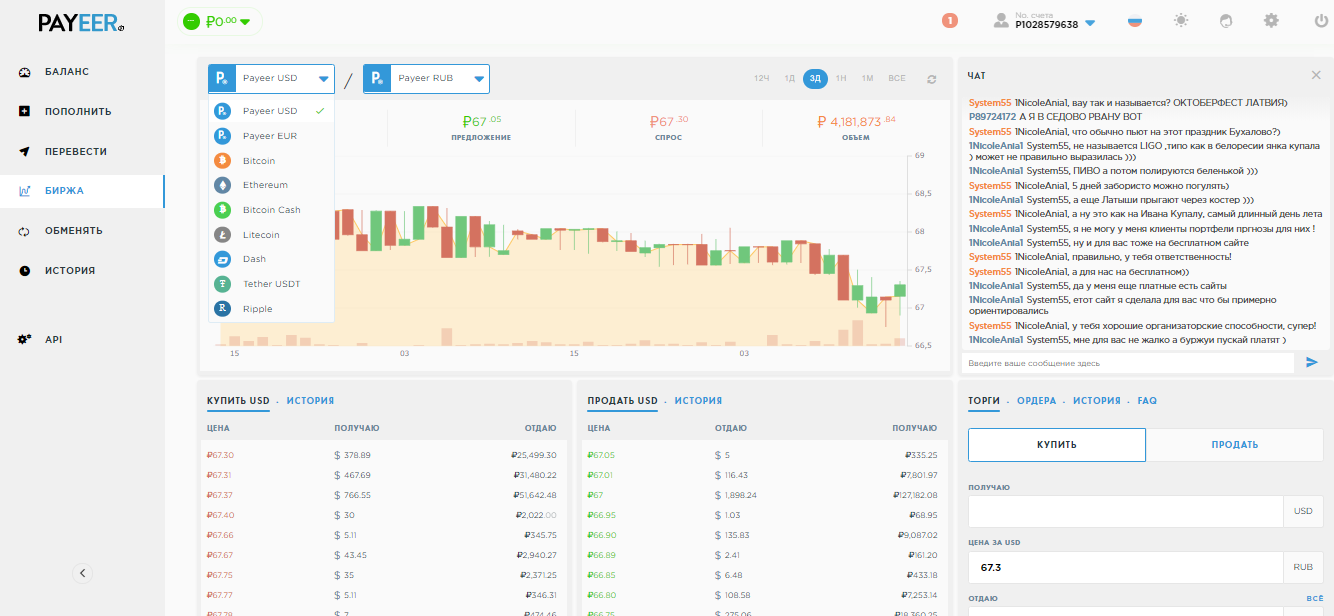
Task: Click the green minus balance circle icon
Action: (191, 21)
